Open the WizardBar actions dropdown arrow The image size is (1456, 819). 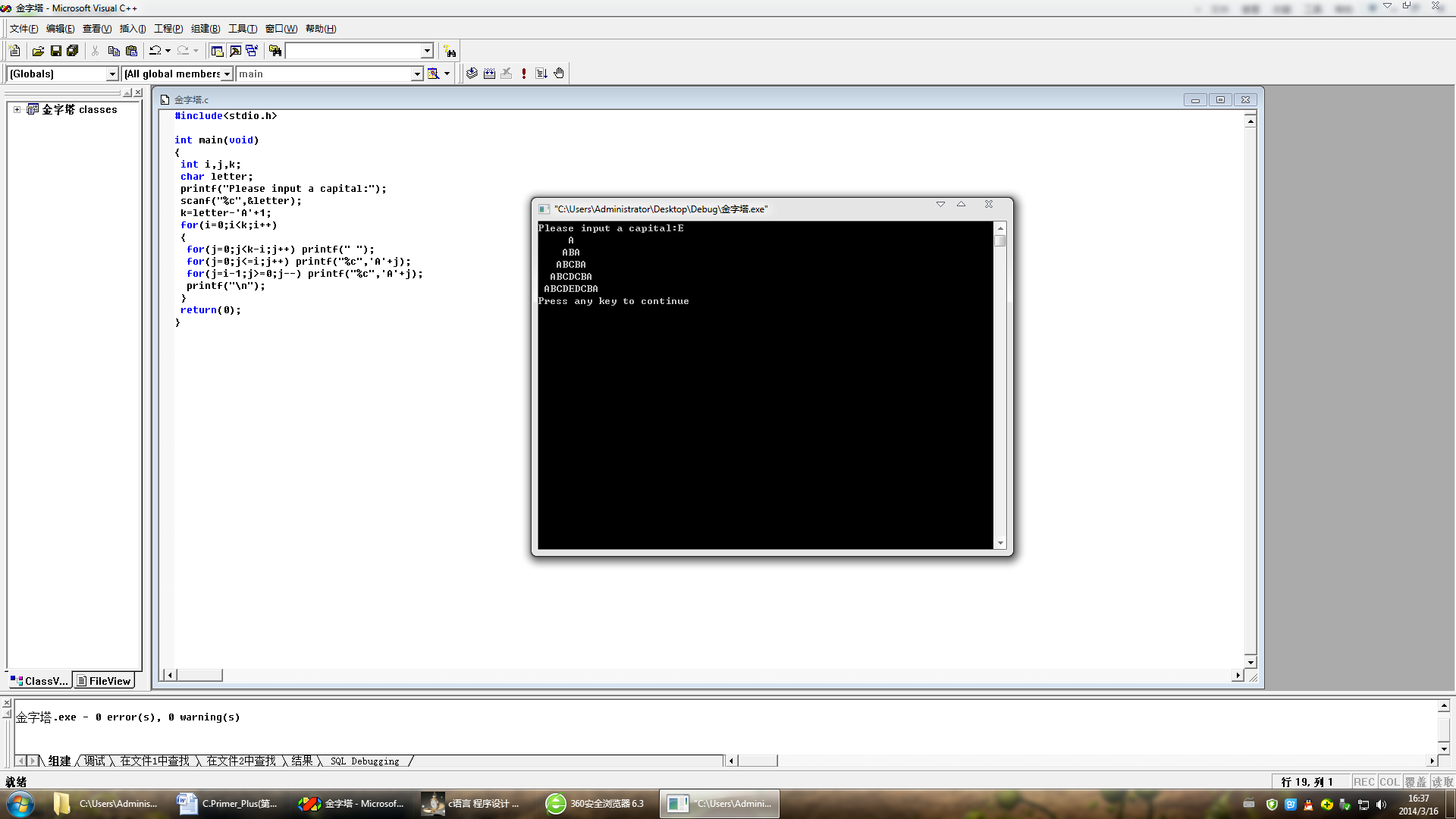tap(447, 74)
